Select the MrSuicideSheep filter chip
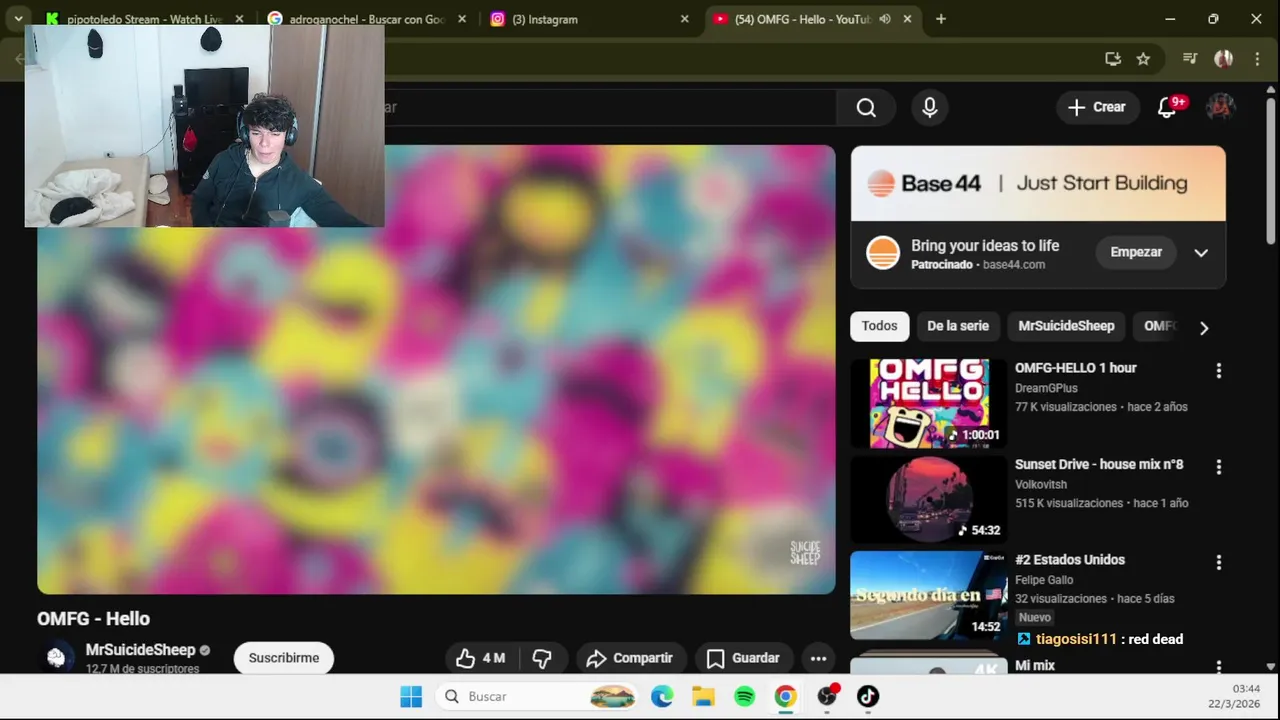The height and width of the screenshot is (720, 1280). (1066, 326)
